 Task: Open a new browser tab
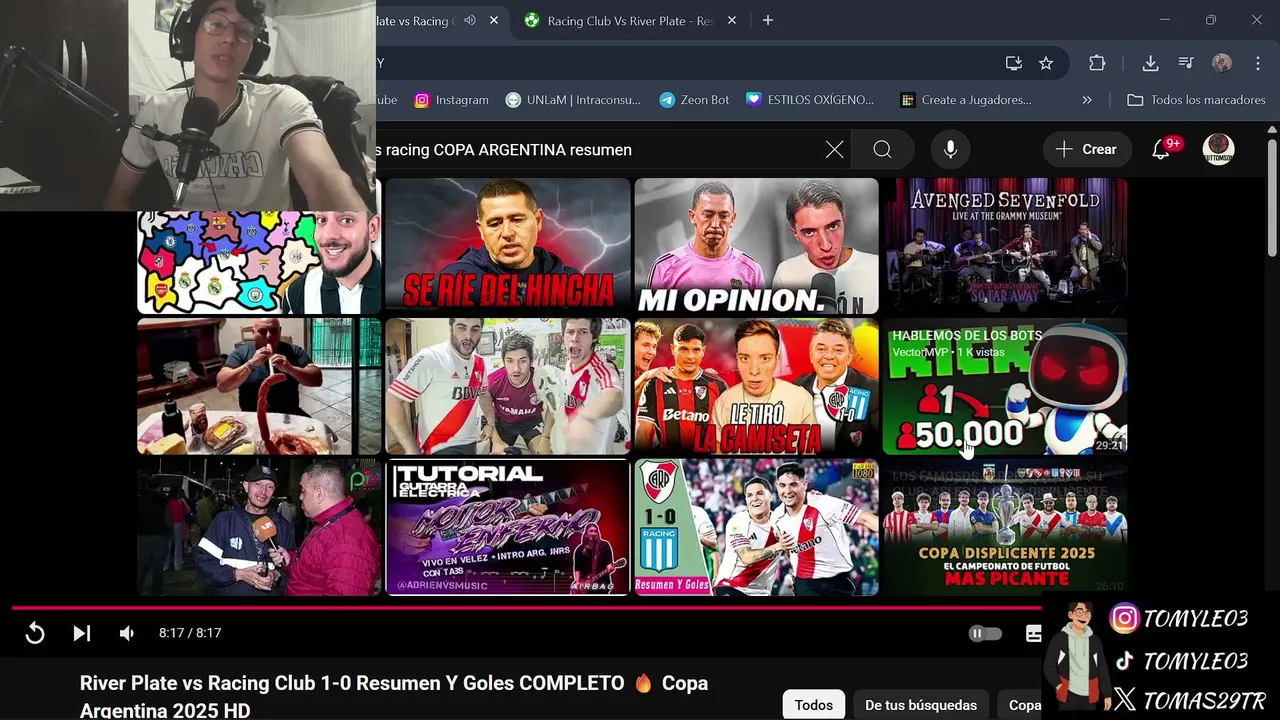(768, 20)
